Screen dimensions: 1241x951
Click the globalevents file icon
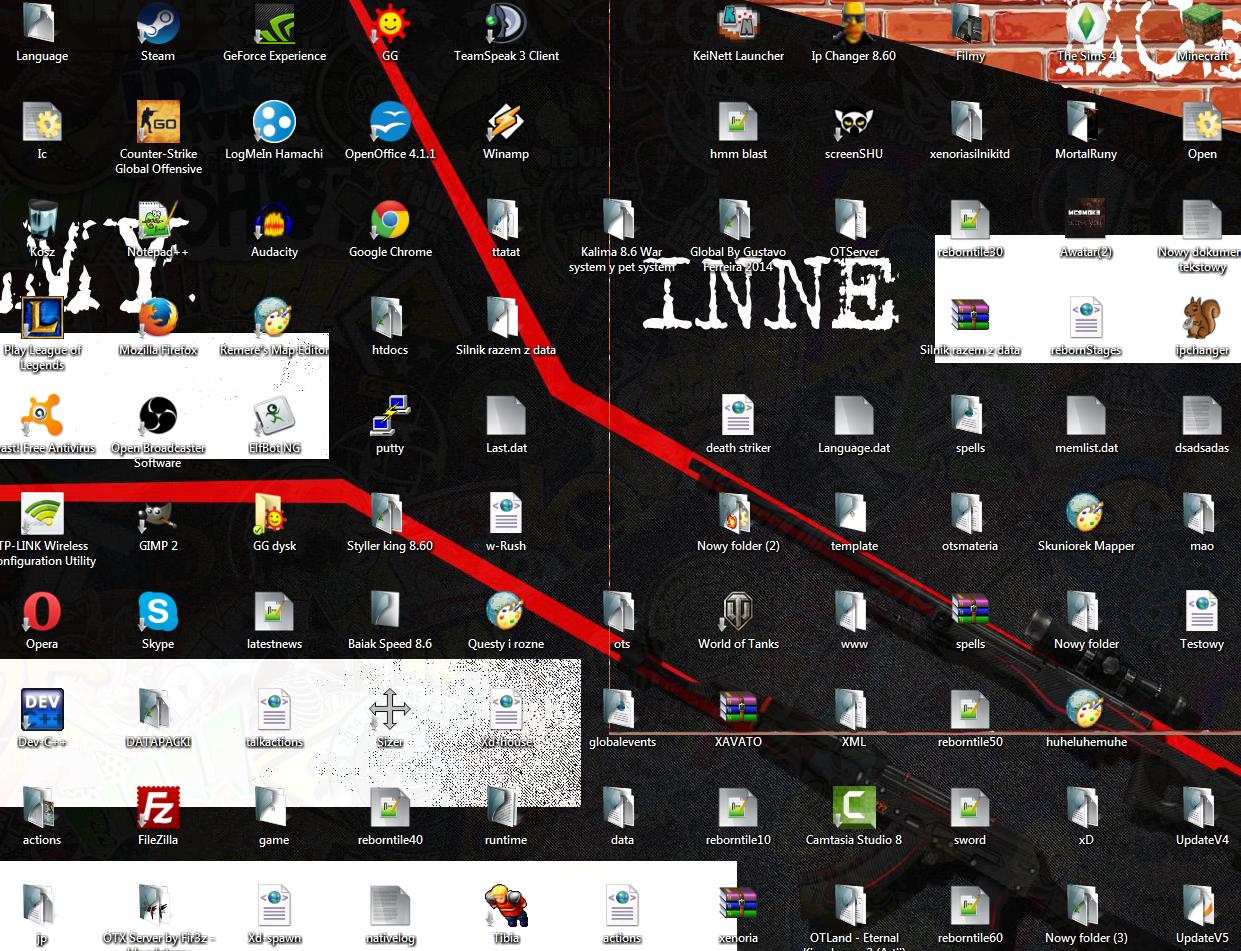[622, 710]
